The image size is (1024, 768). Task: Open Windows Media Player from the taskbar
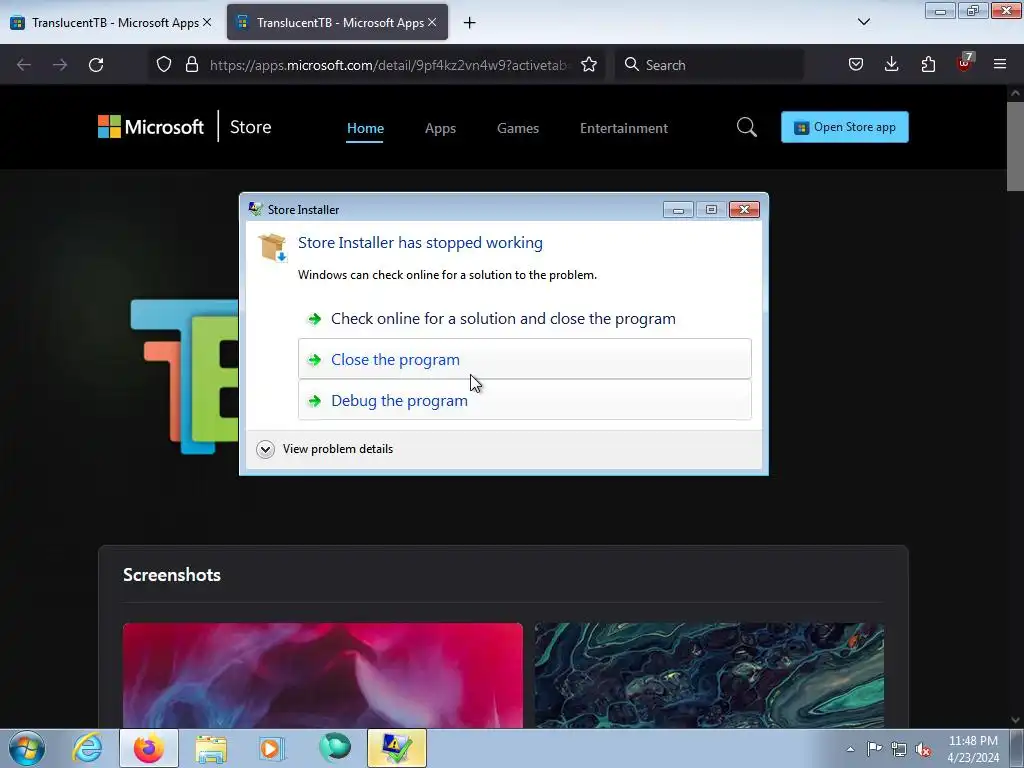[272, 748]
